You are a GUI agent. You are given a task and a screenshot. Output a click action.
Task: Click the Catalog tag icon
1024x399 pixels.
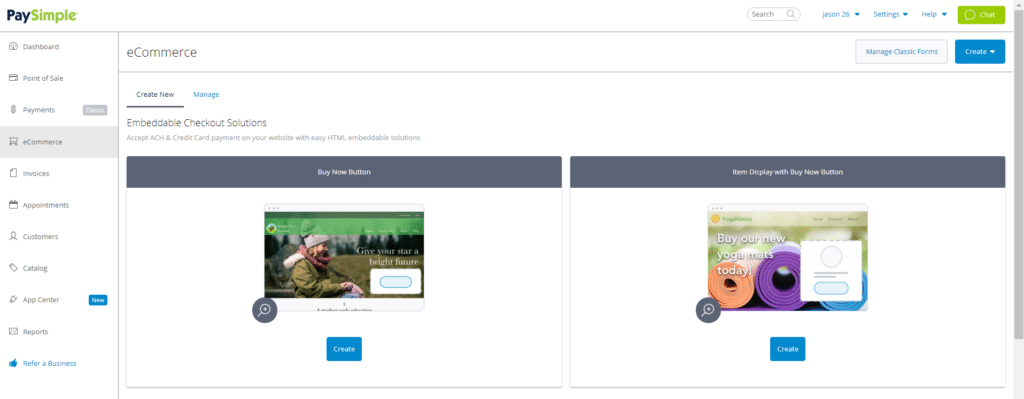pyautogui.click(x=13, y=268)
